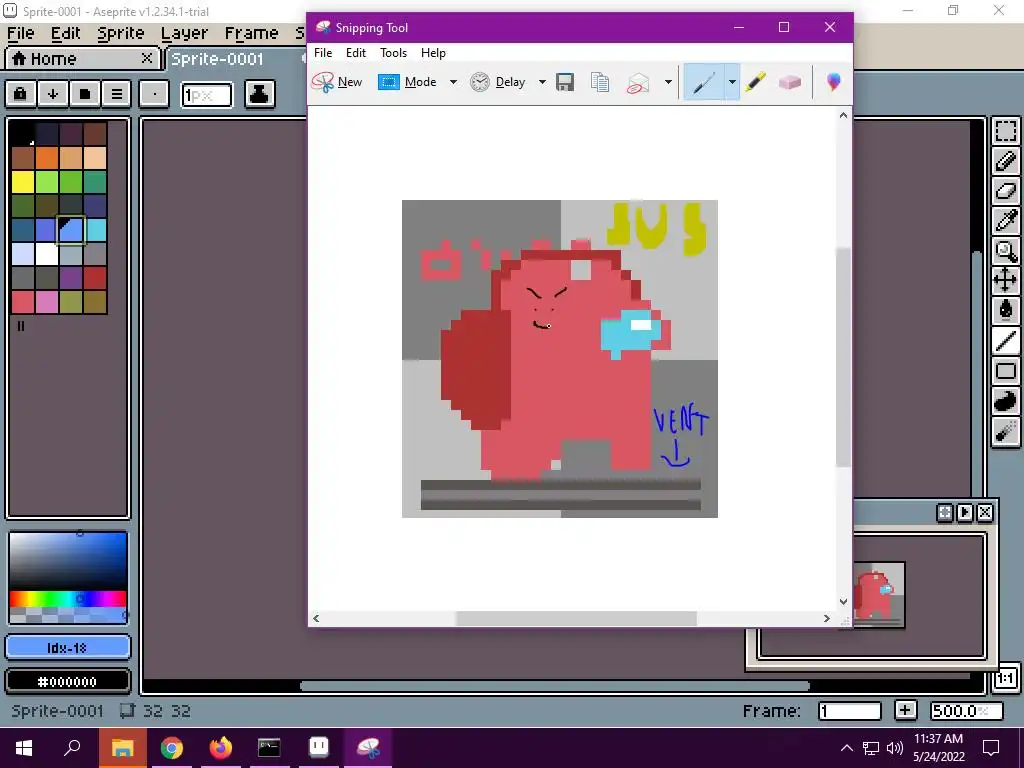
Task: Click the rainbow hue slider
Action: tap(68, 598)
